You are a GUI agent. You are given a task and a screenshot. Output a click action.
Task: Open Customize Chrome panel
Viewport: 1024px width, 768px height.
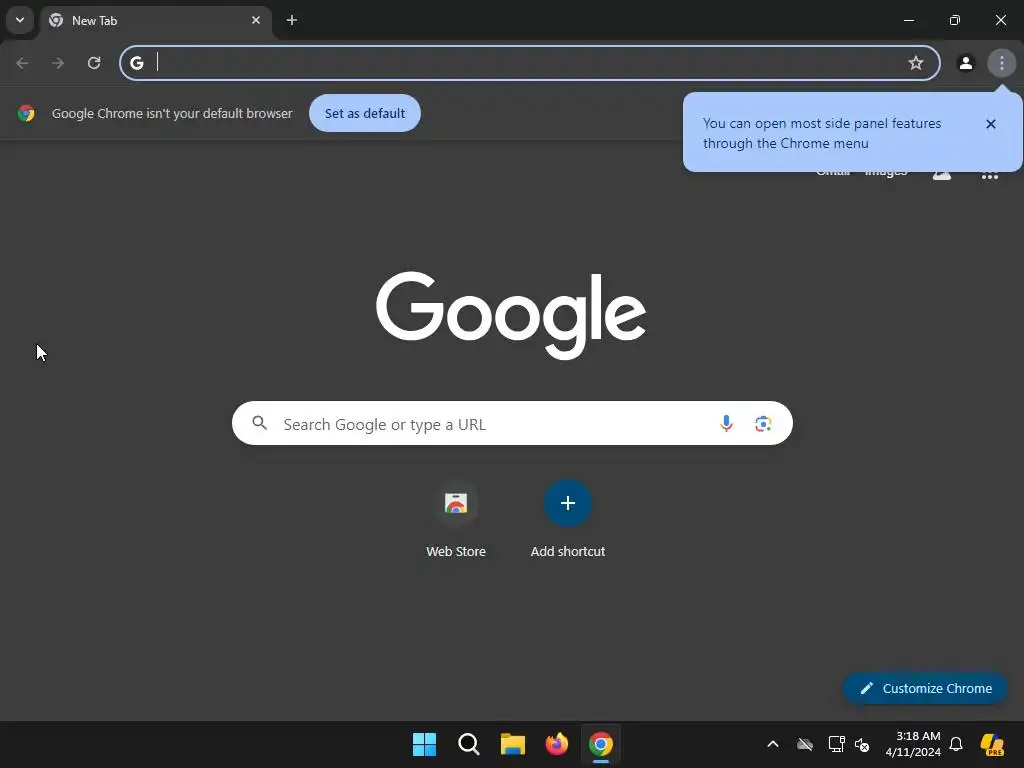[x=925, y=688]
